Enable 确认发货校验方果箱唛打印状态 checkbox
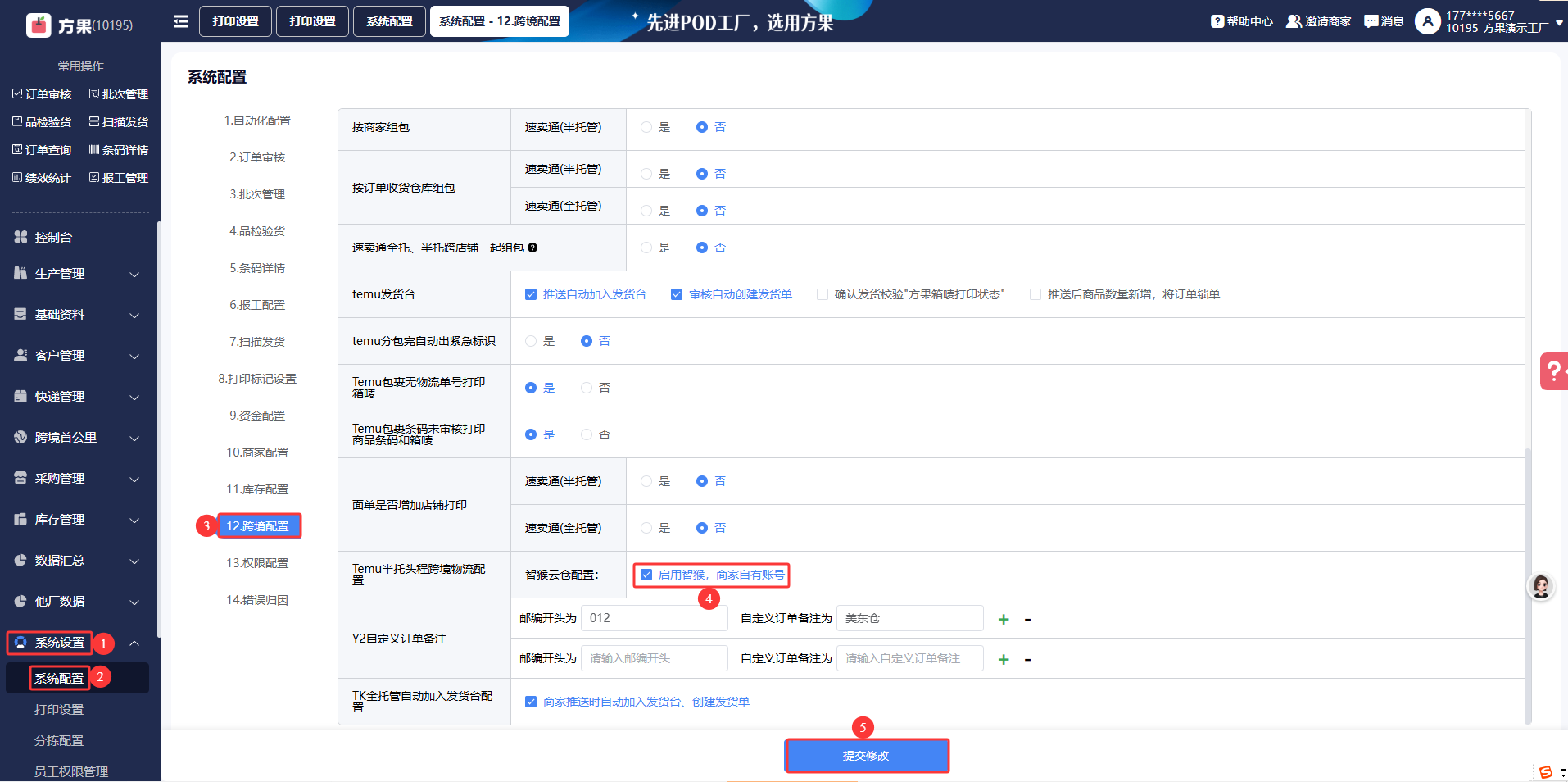The width and height of the screenshot is (1568, 782). tap(823, 294)
